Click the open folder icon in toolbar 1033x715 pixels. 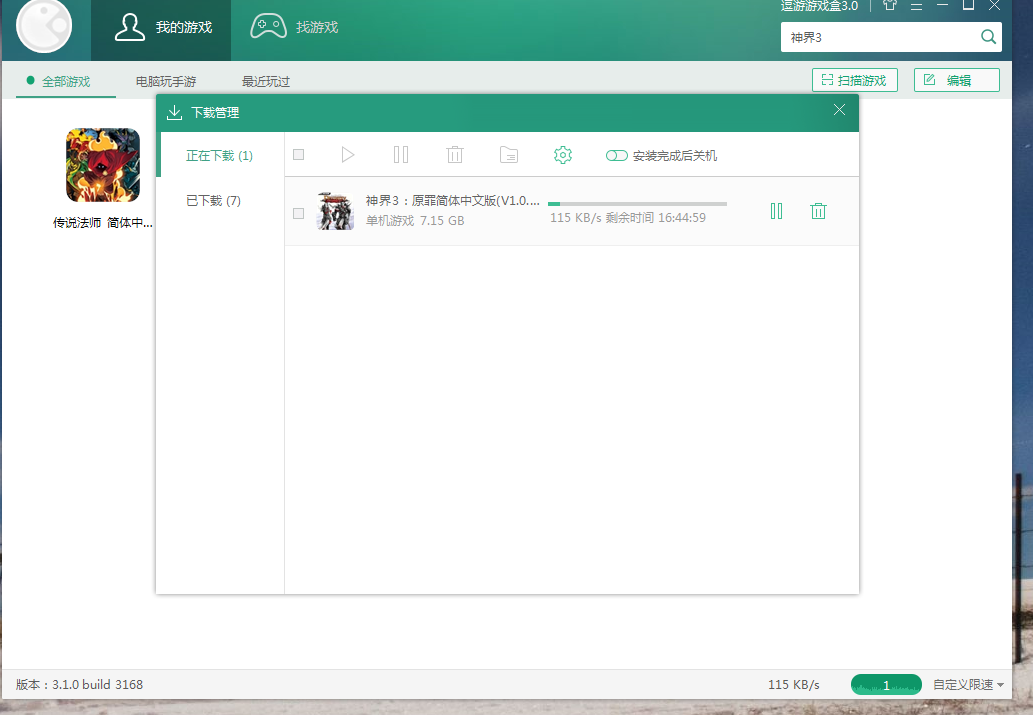pos(509,155)
